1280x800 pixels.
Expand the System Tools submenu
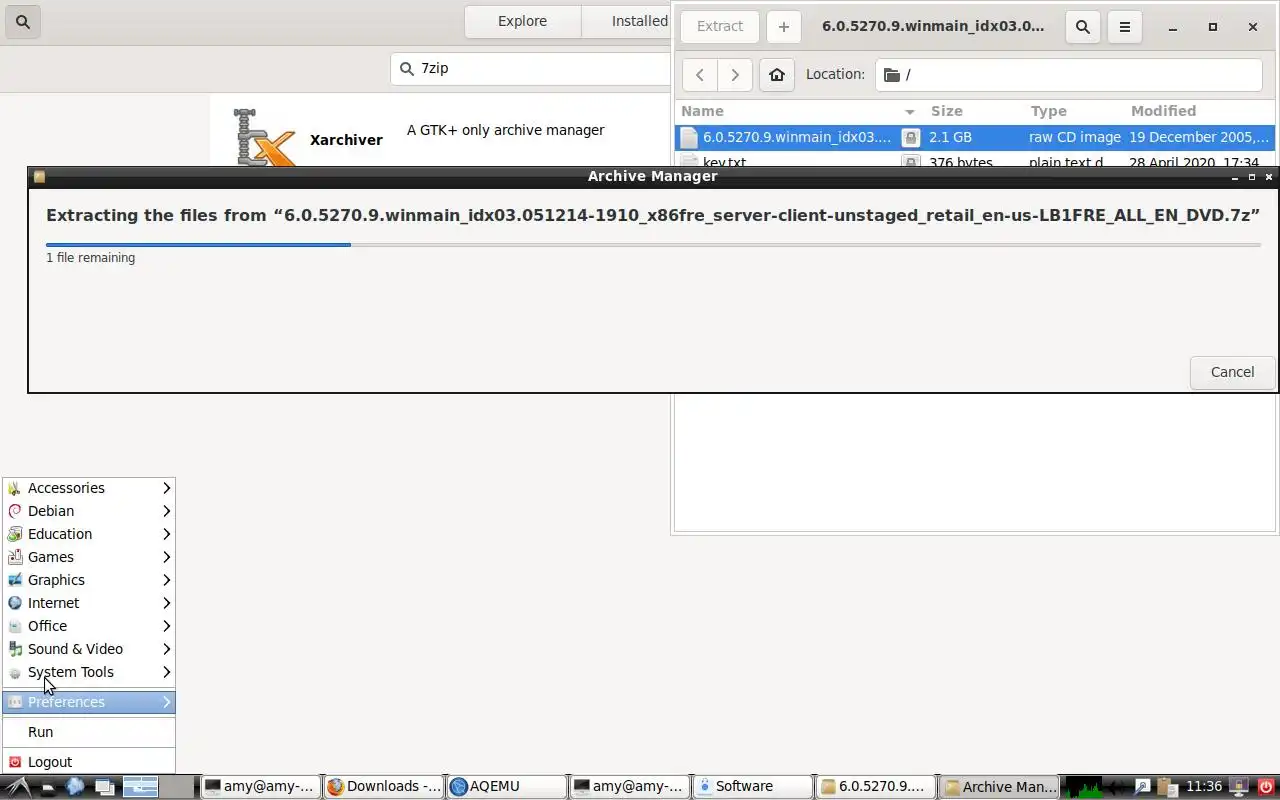point(89,672)
